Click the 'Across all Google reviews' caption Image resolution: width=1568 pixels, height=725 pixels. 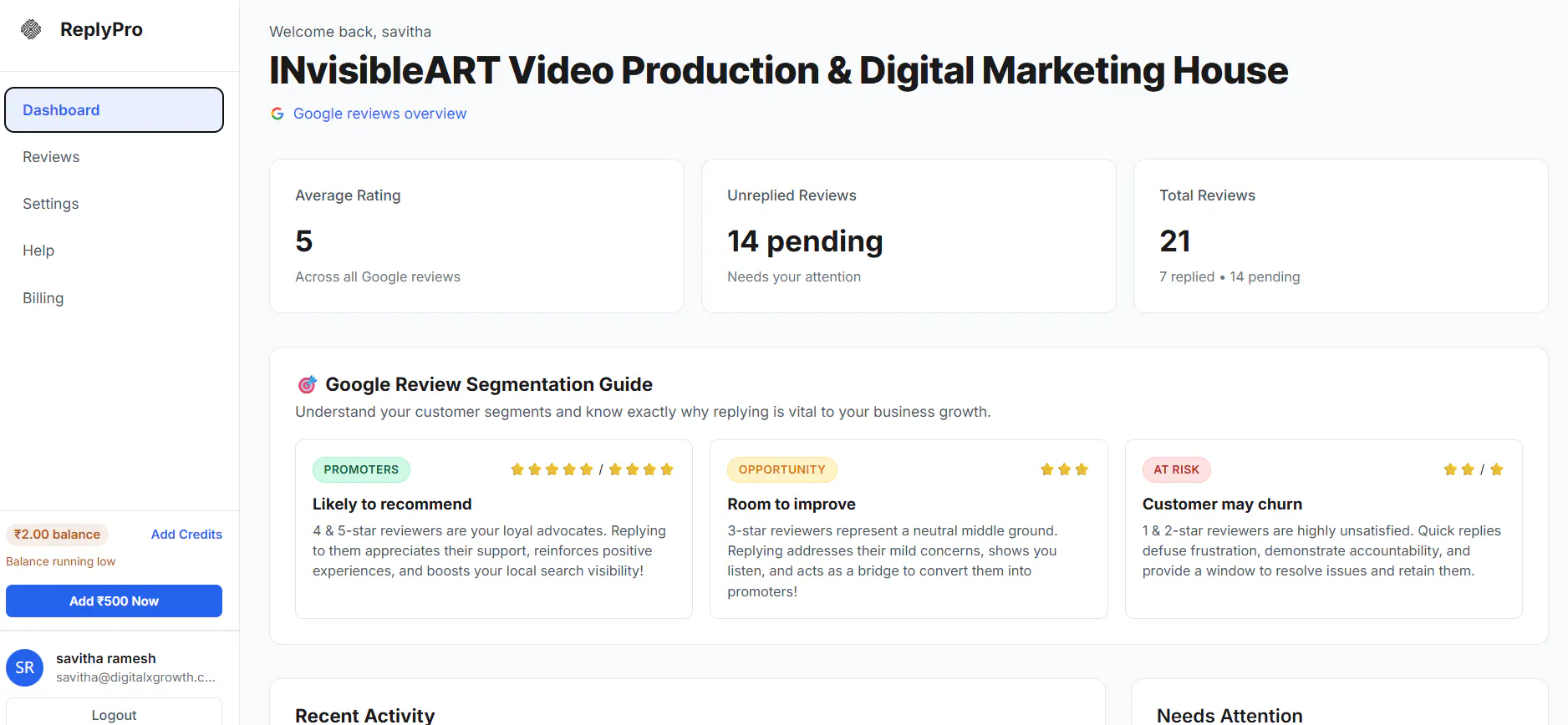378,276
